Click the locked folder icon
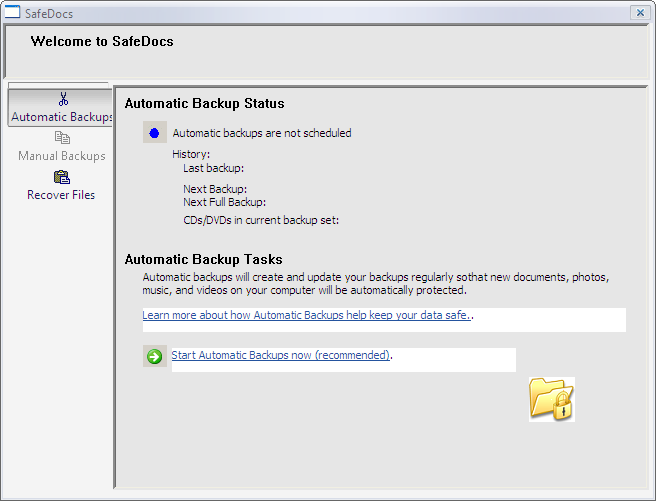Image resolution: width=656 pixels, height=501 pixels. coord(552,399)
